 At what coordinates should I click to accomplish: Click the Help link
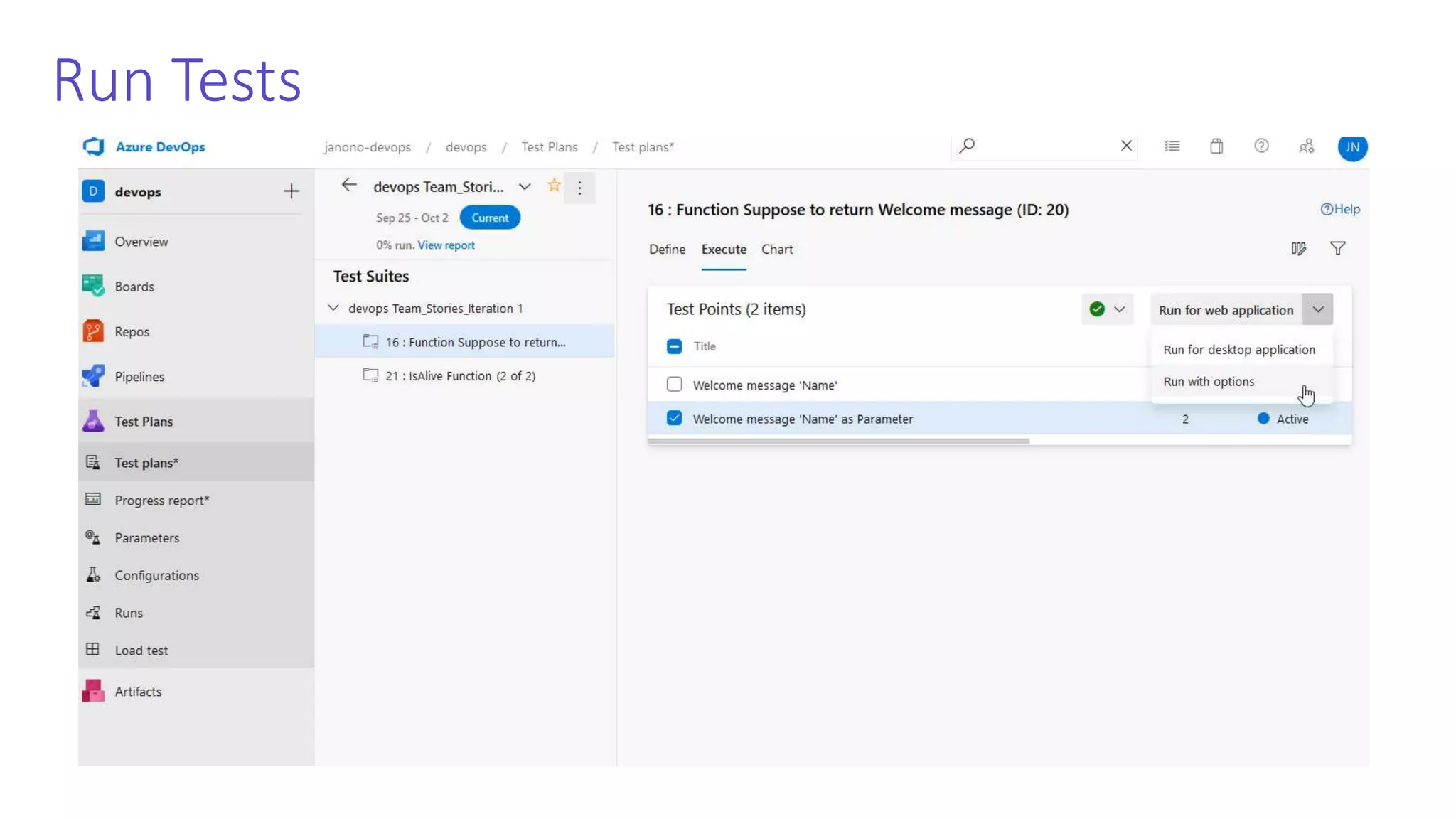pos(1340,209)
